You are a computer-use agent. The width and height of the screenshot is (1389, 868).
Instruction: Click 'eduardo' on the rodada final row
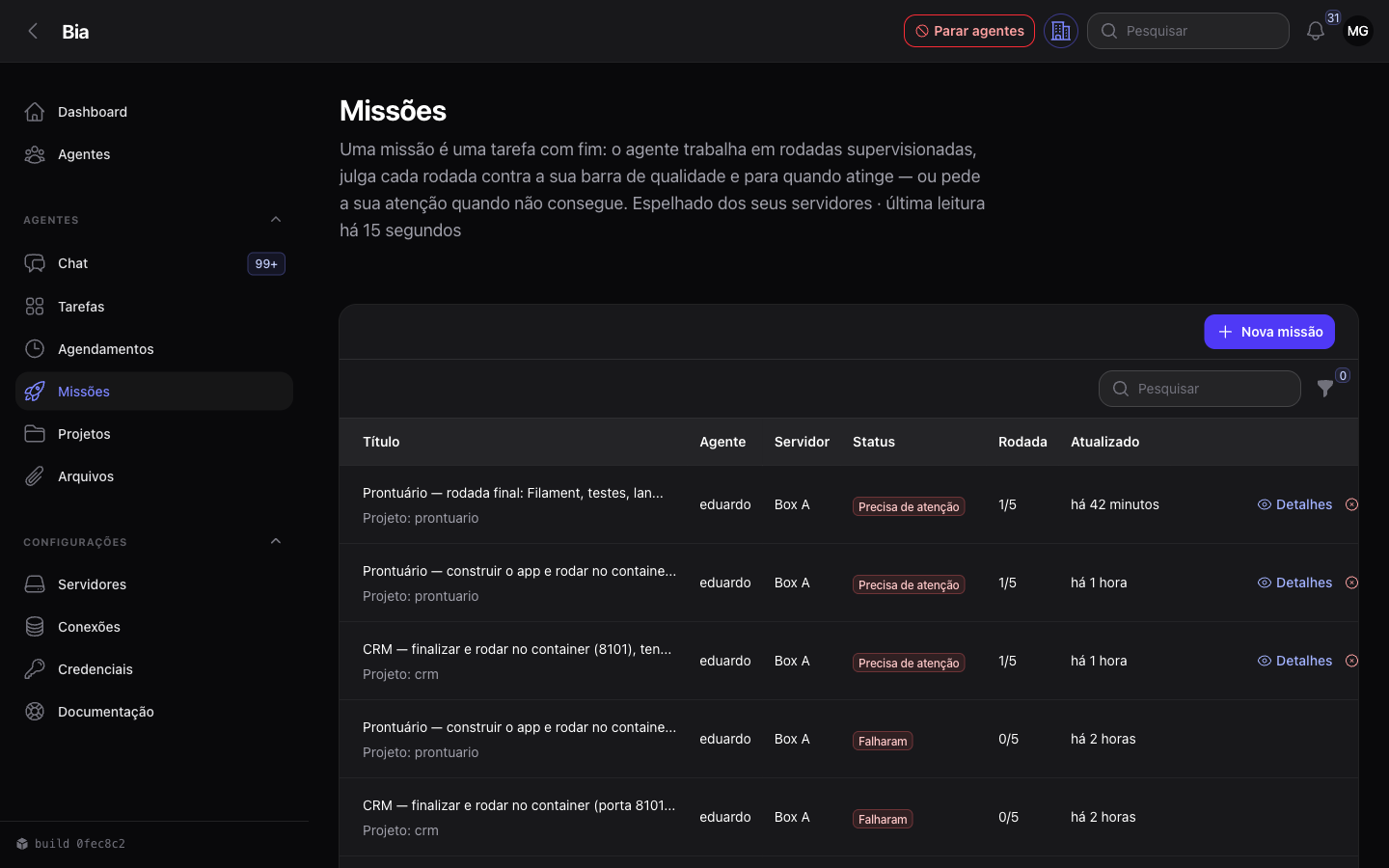[725, 504]
